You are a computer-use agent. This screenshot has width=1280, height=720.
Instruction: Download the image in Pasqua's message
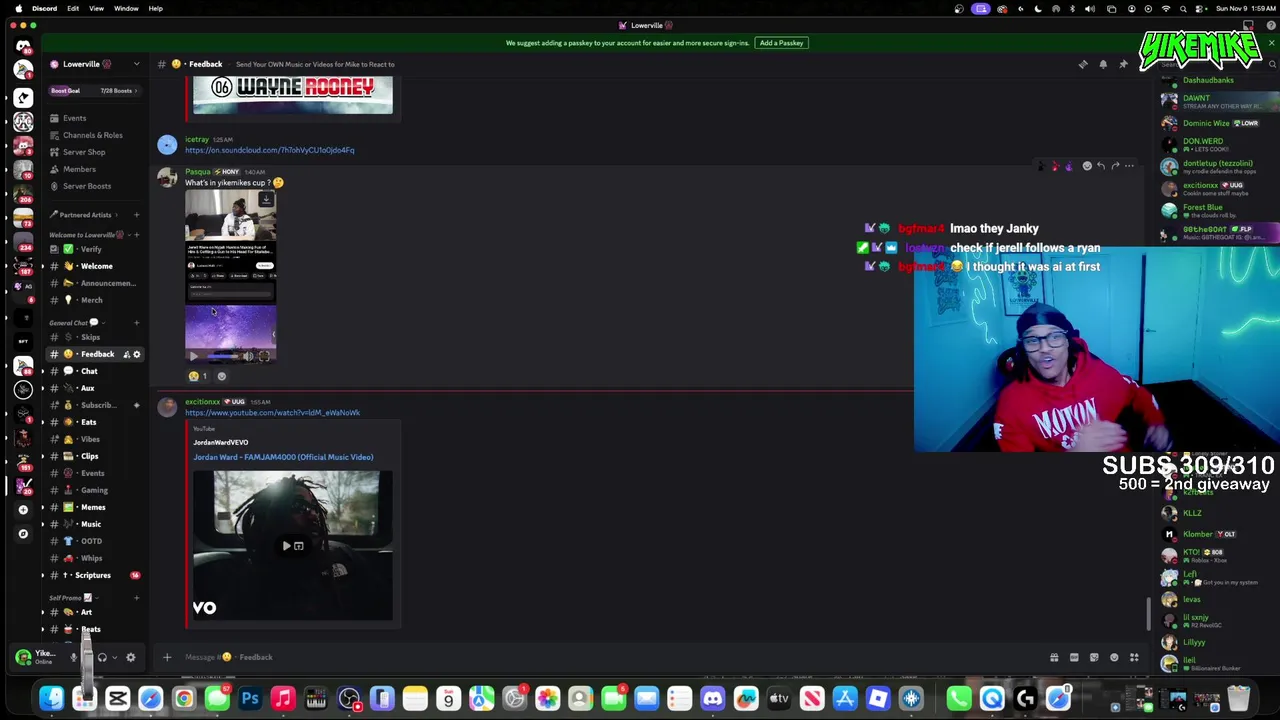pyautogui.click(x=266, y=199)
